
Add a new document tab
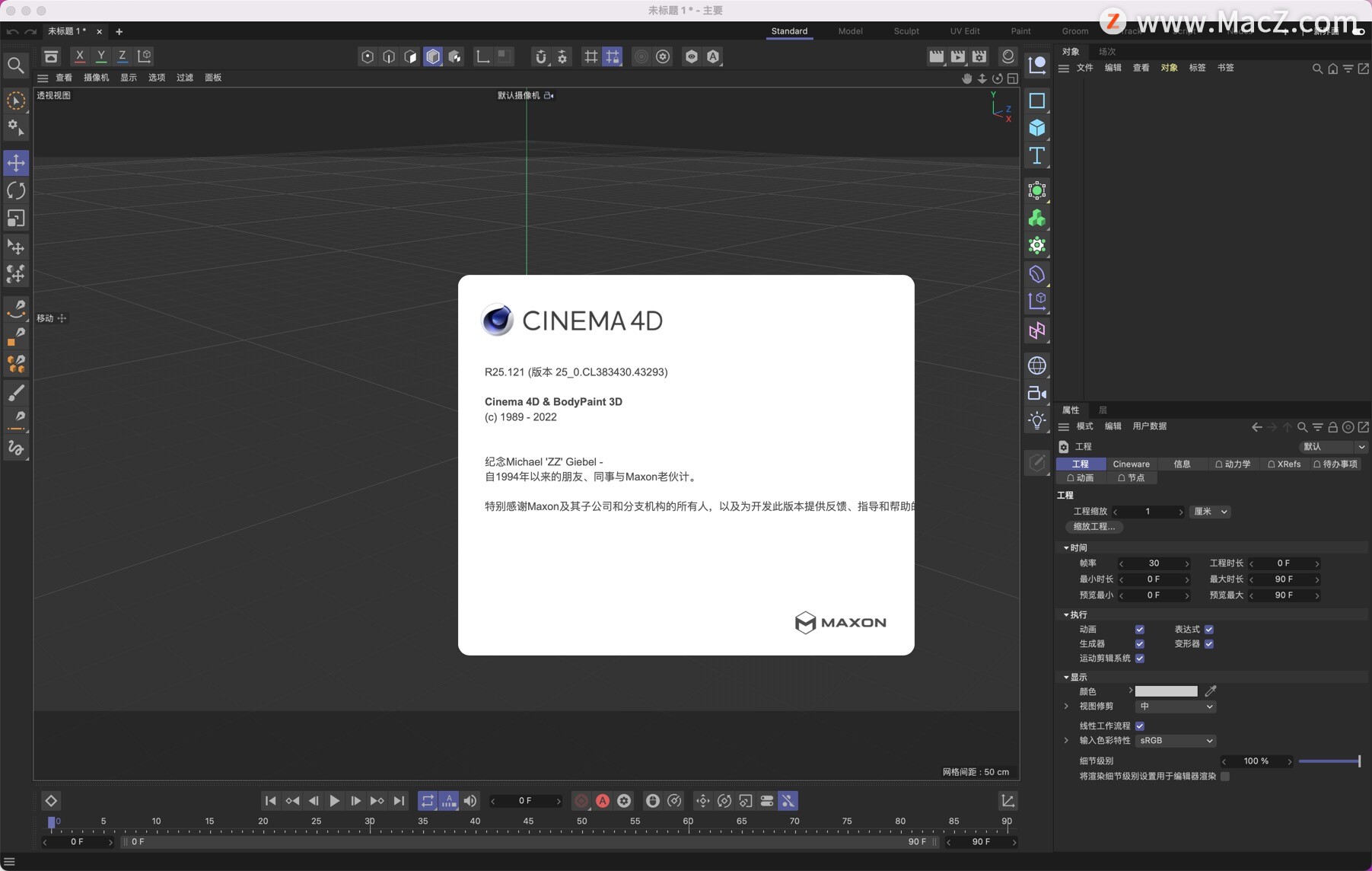tap(119, 31)
